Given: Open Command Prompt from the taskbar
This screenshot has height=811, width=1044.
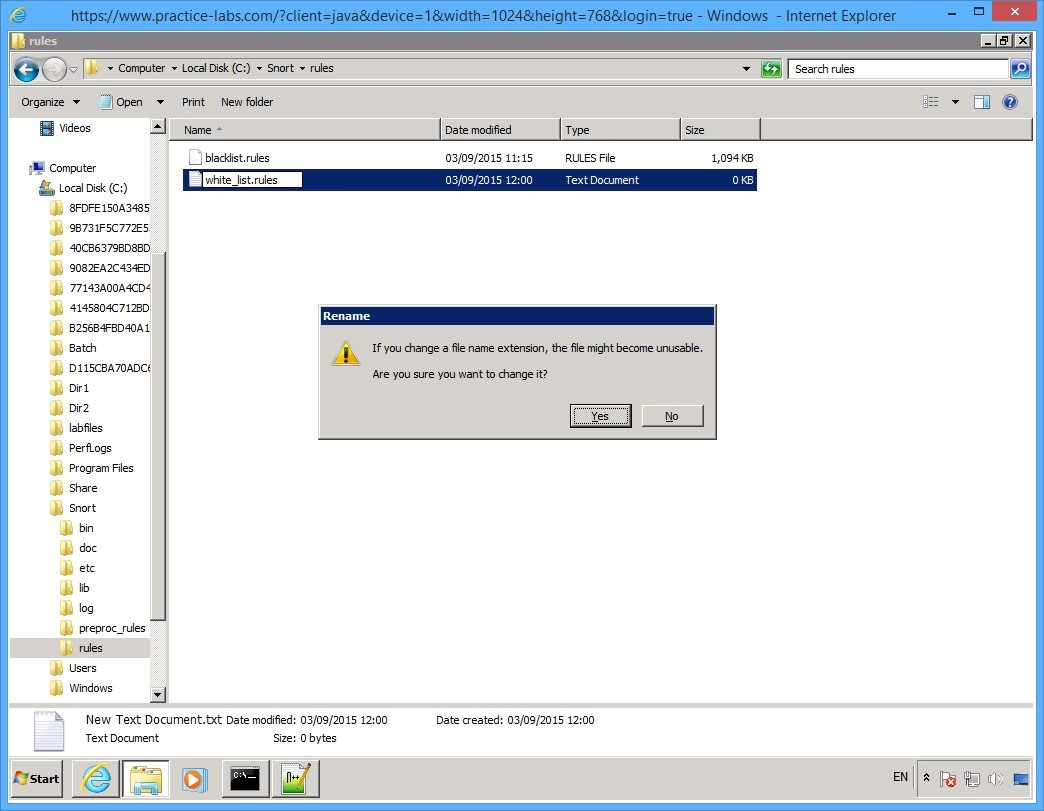Looking at the screenshot, I should [x=245, y=778].
